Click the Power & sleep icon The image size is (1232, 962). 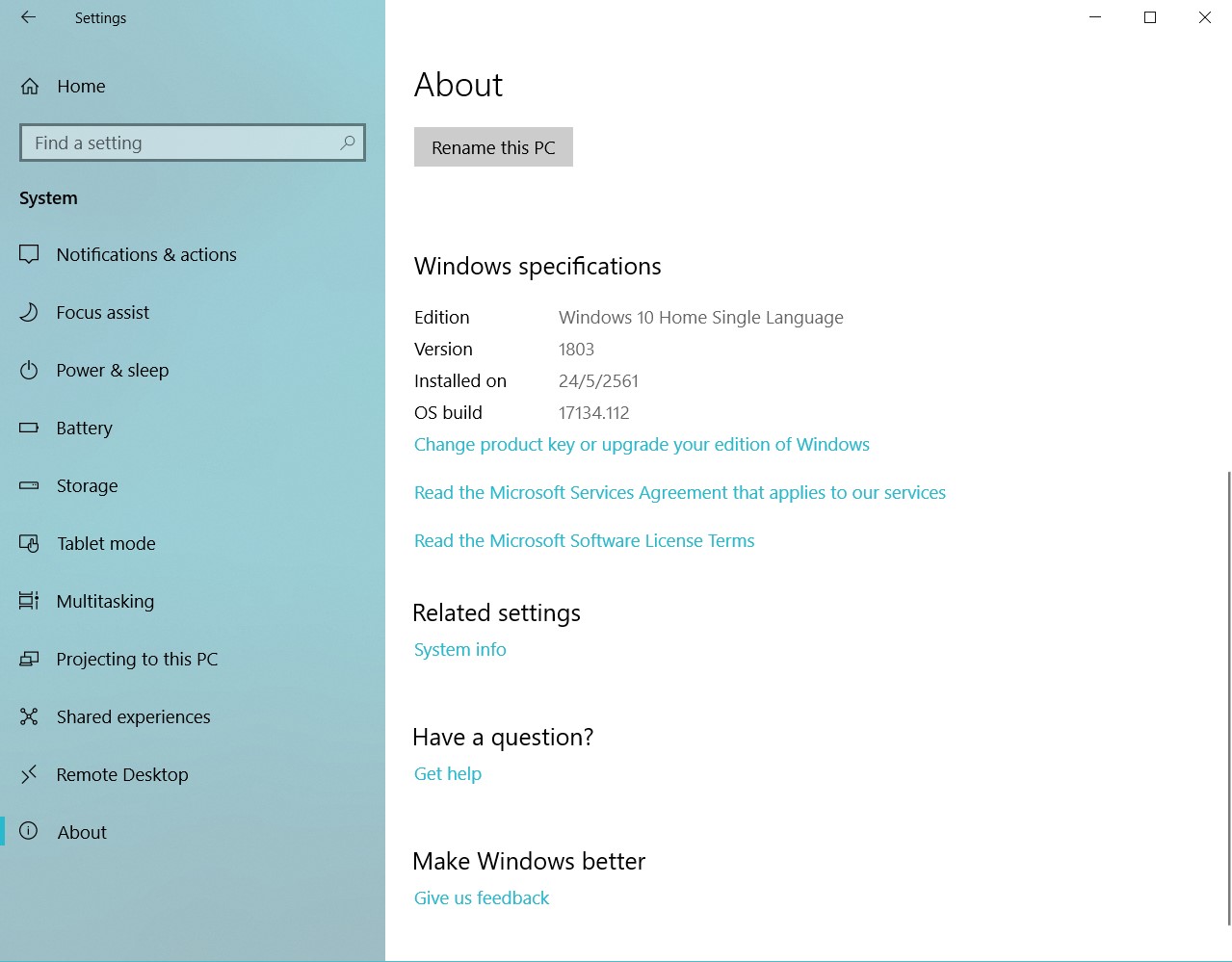(x=29, y=370)
